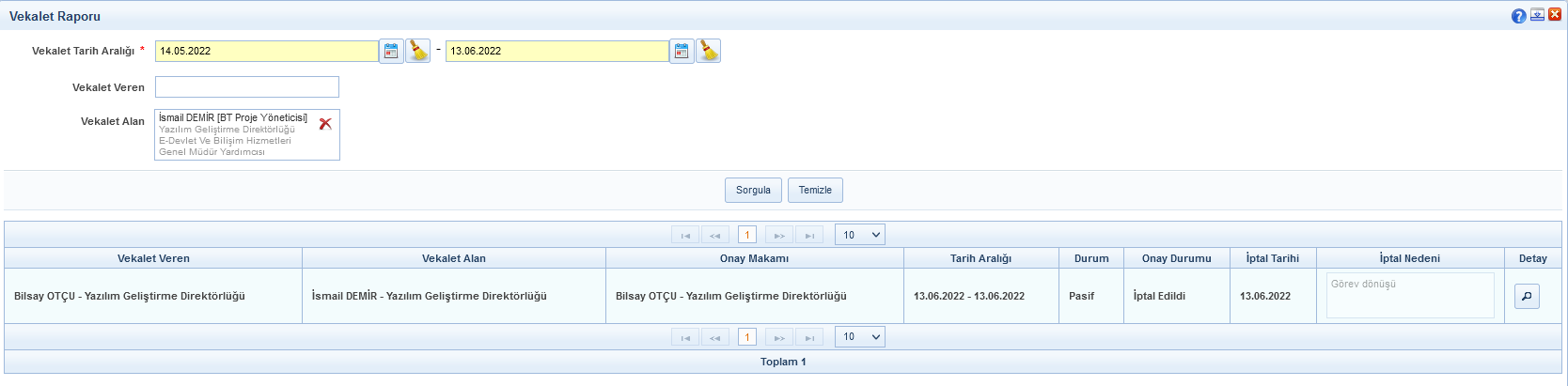This screenshot has height=386, width=1568.
Task: Go to next page in bottom paginator
Action: 779,336
